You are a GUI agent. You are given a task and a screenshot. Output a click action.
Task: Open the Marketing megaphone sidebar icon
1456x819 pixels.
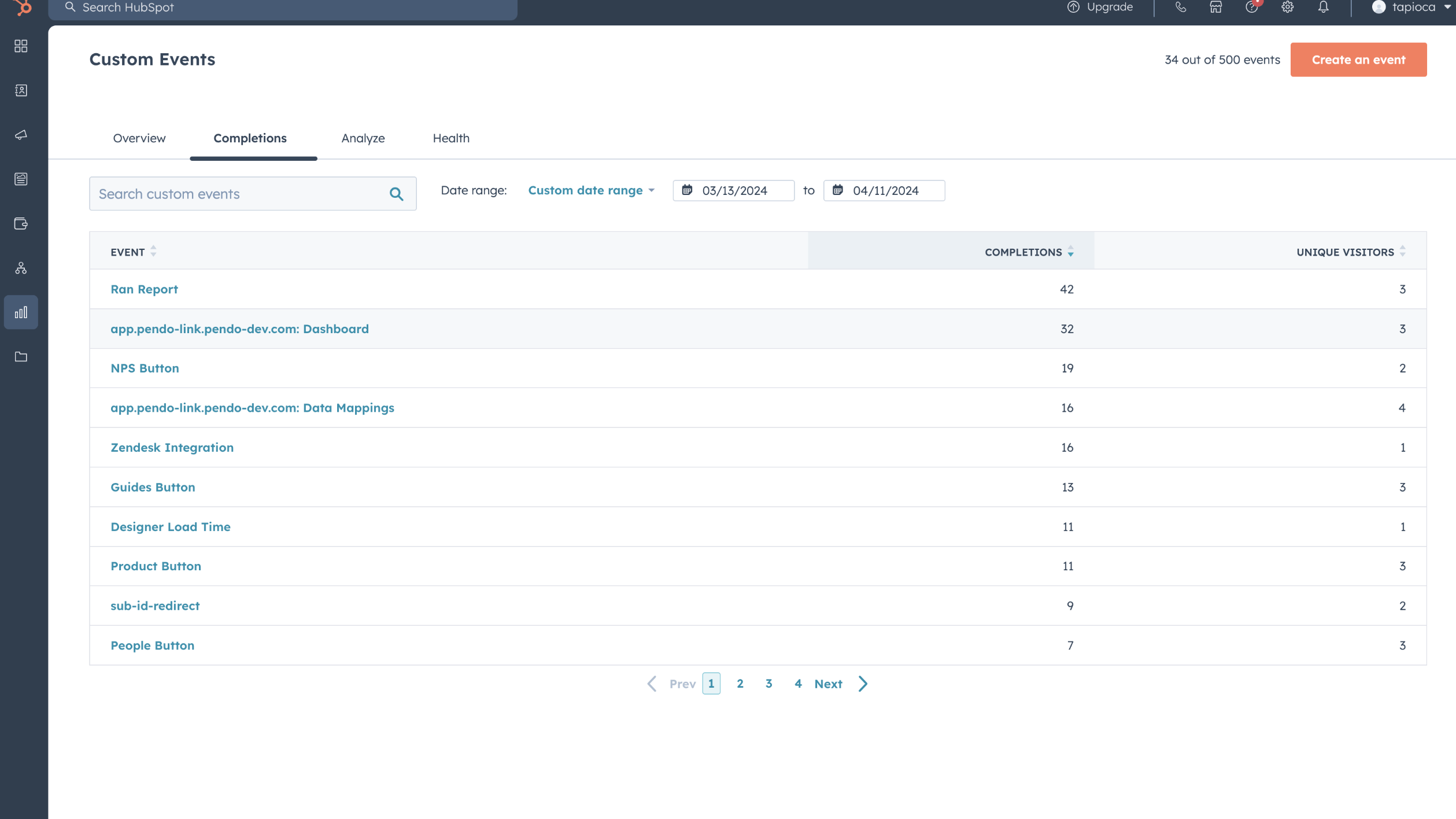pos(21,135)
